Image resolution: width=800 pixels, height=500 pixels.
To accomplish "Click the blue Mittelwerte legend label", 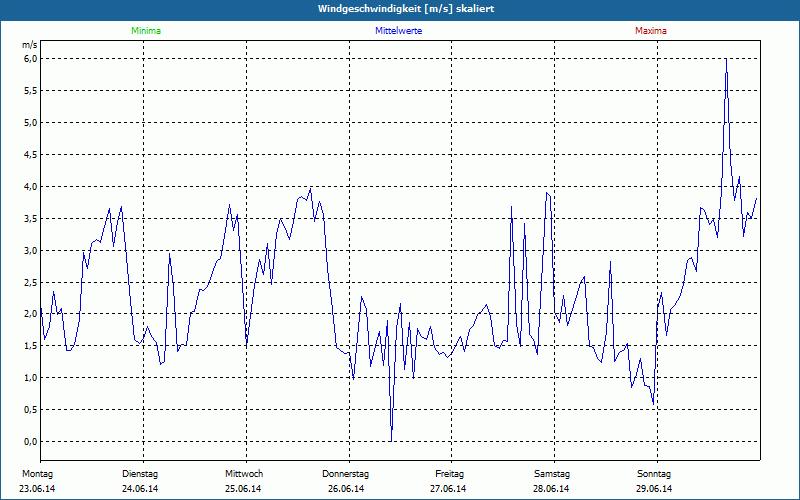I will pyautogui.click(x=398, y=31).
